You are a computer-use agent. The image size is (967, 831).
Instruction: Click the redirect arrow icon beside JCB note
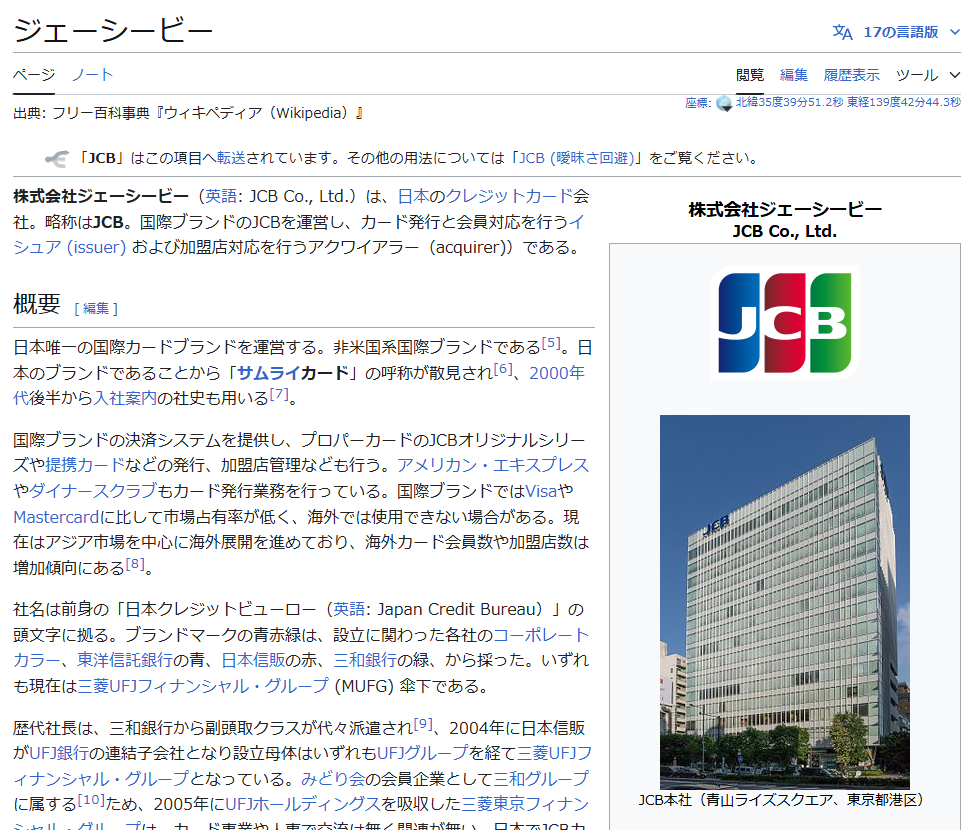57,159
